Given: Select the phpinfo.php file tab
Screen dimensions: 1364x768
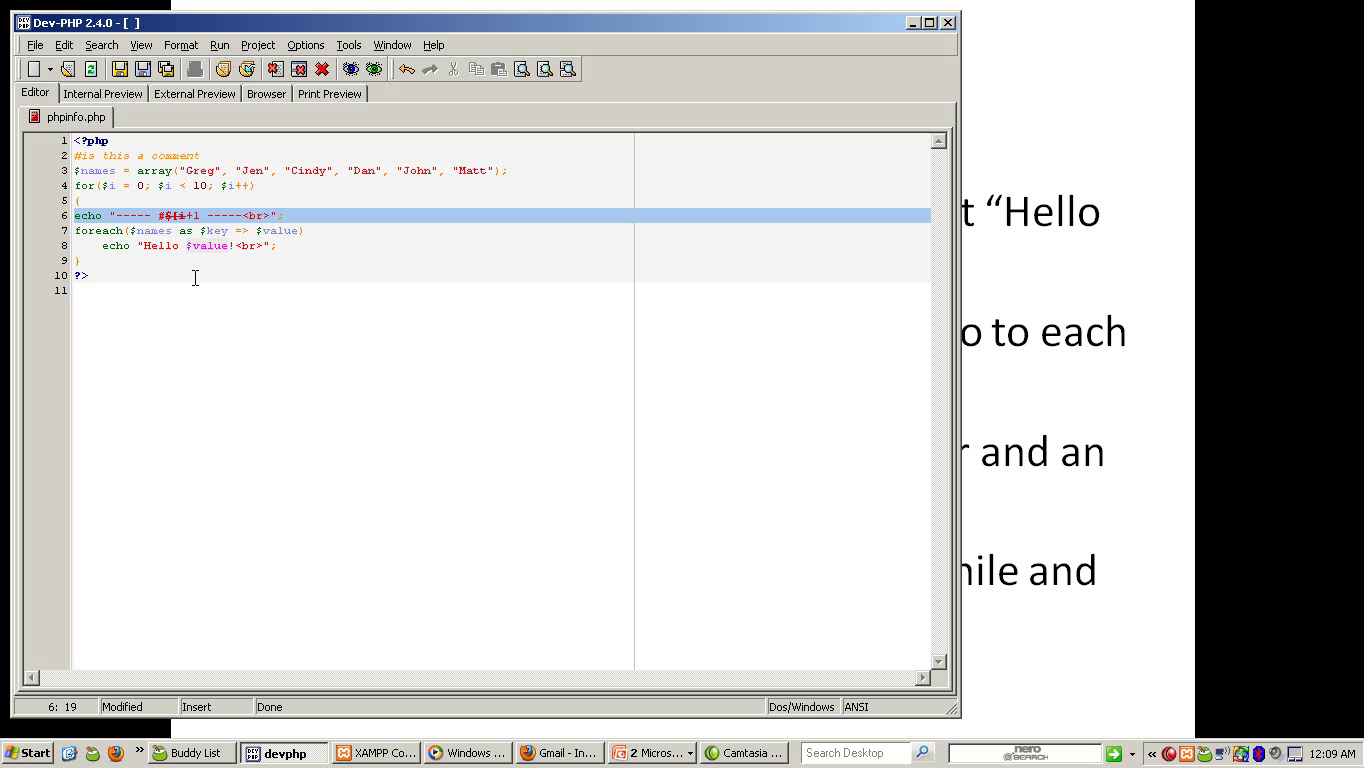Looking at the screenshot, I should (x=67, y=117).
